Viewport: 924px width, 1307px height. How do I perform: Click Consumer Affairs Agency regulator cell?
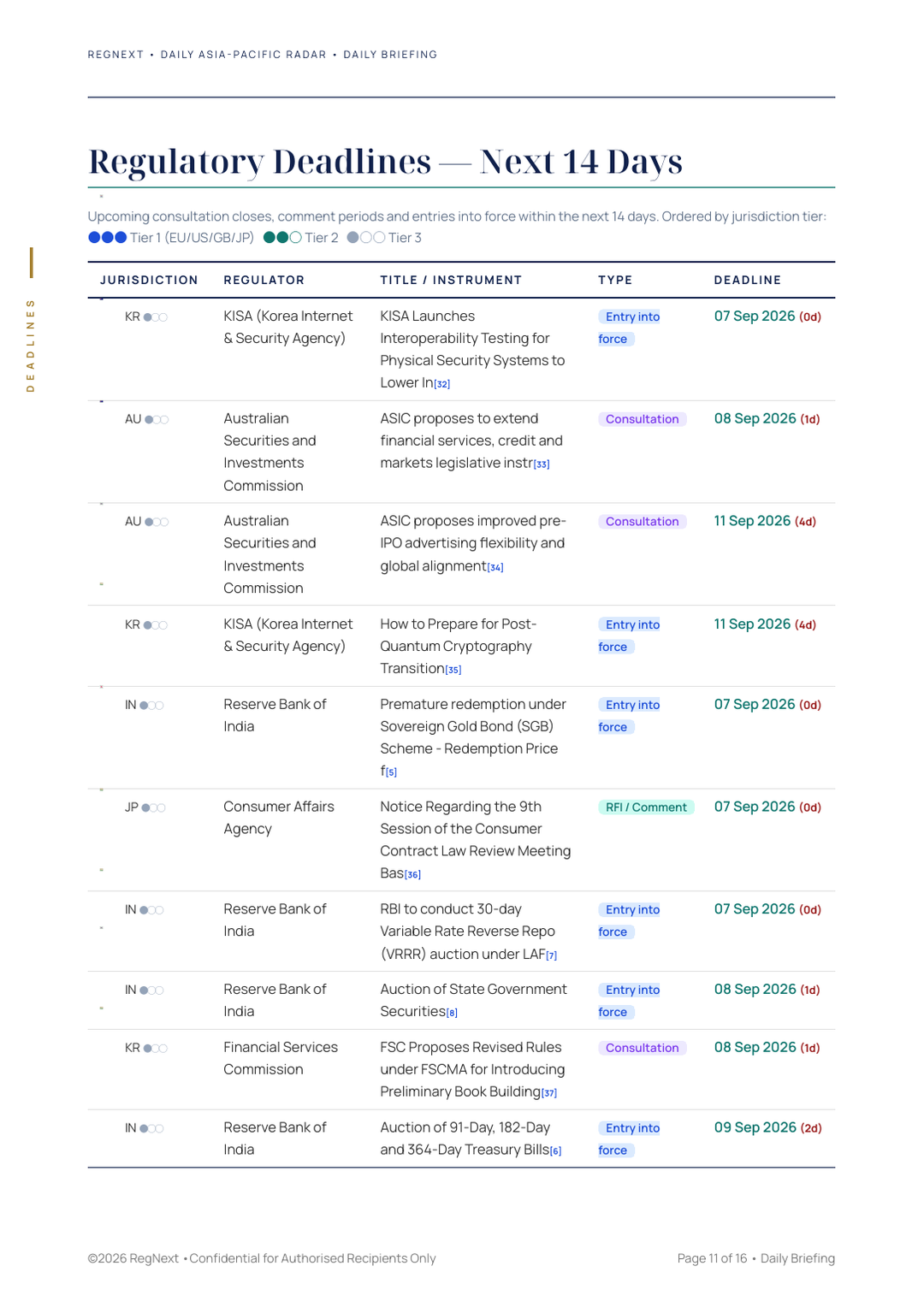[x=279, y=818]
